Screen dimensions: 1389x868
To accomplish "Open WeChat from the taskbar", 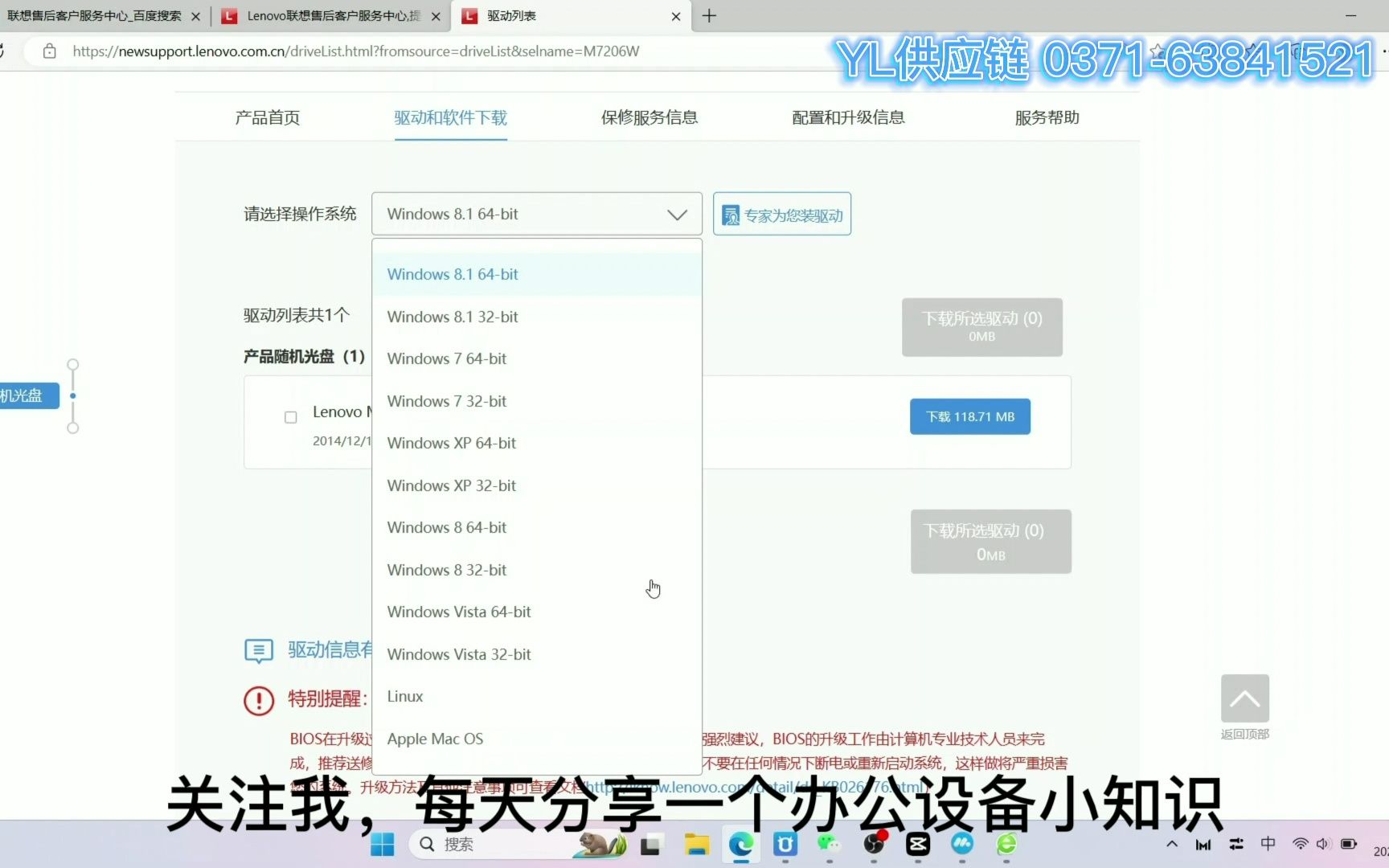I will coord(829,844).
